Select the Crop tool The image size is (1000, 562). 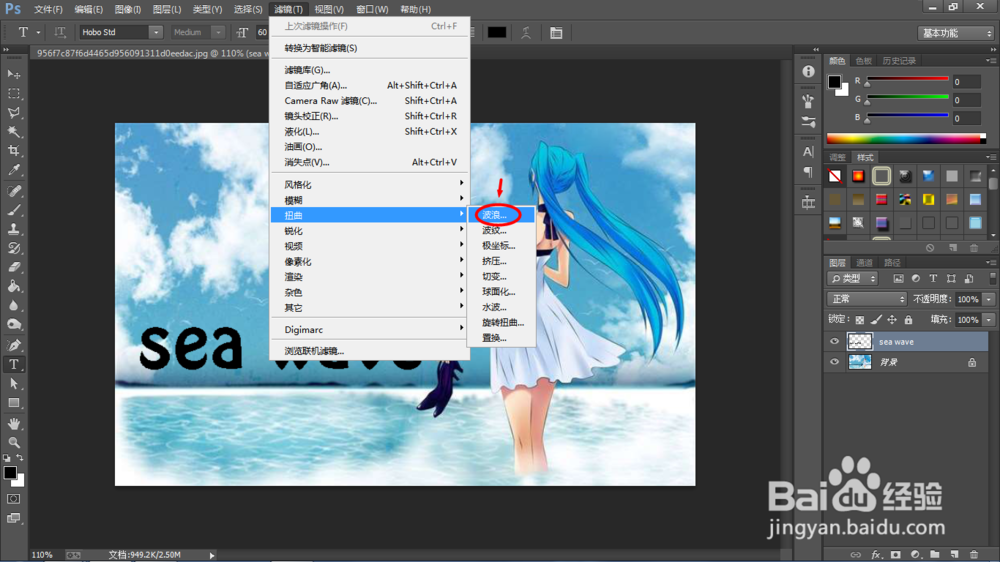pos(13,151)
